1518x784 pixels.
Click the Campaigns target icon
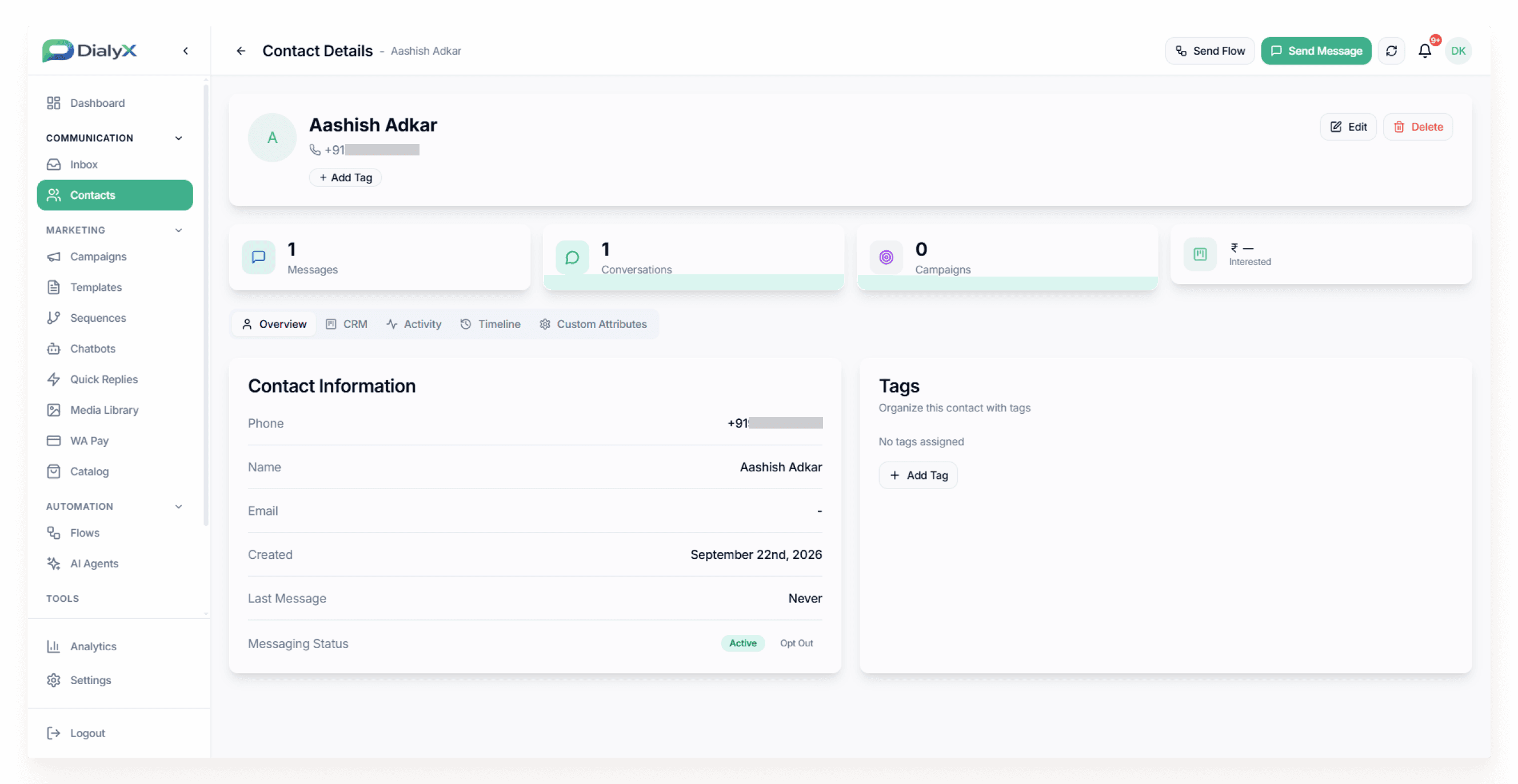[886, 257]
